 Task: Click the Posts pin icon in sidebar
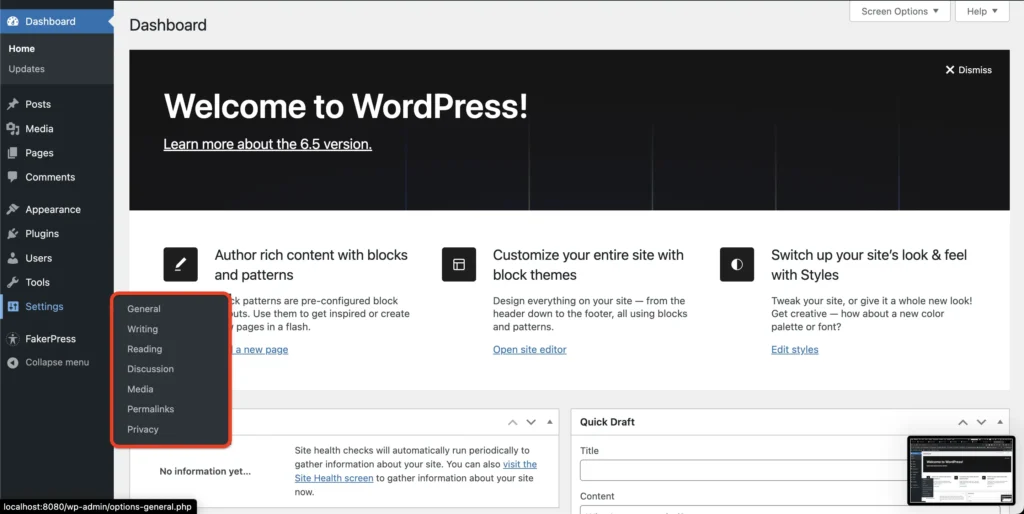coord(13,104)
